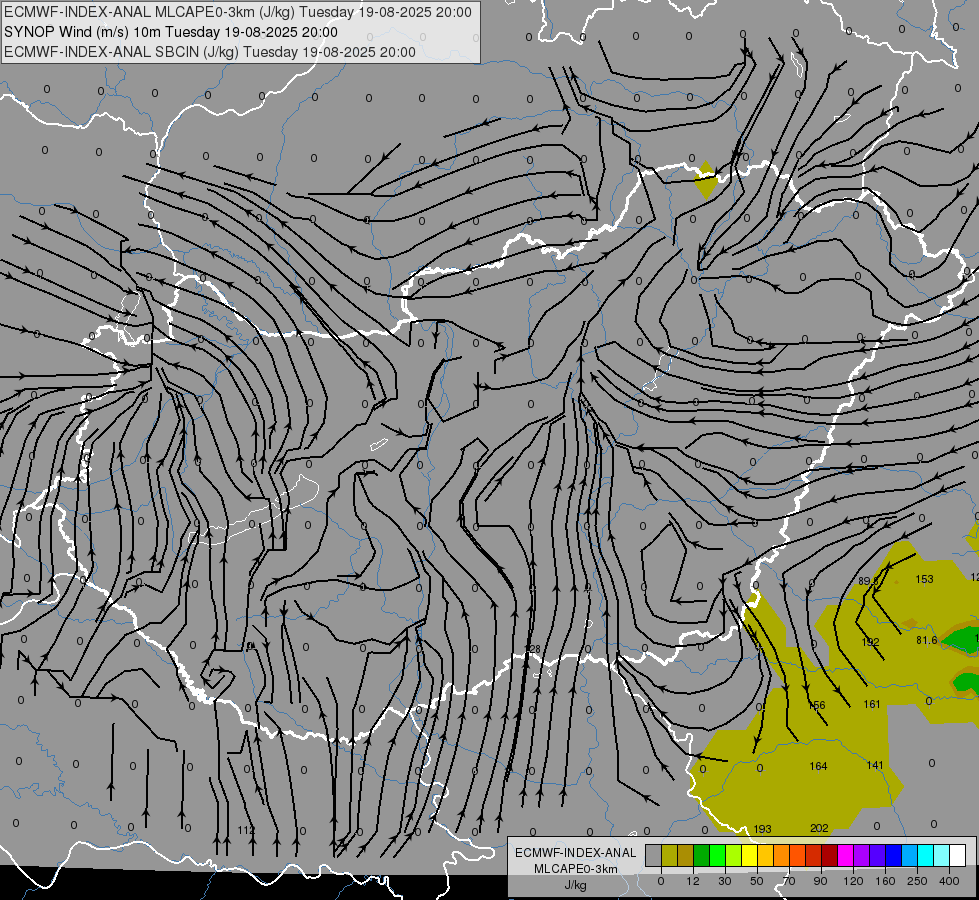
Task: Click the small olive diamond on the northern border
Action: point(706,180)
